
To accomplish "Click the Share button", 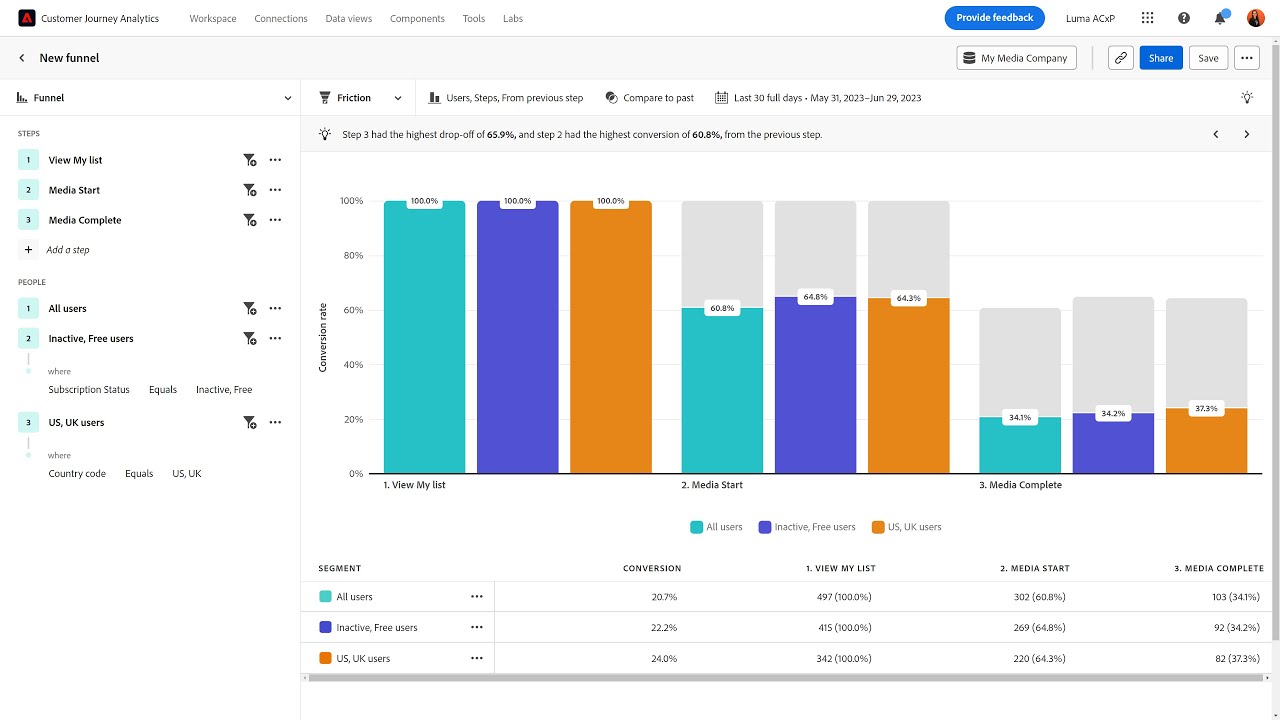I will pyautogui.click(x=1161, y=58).
